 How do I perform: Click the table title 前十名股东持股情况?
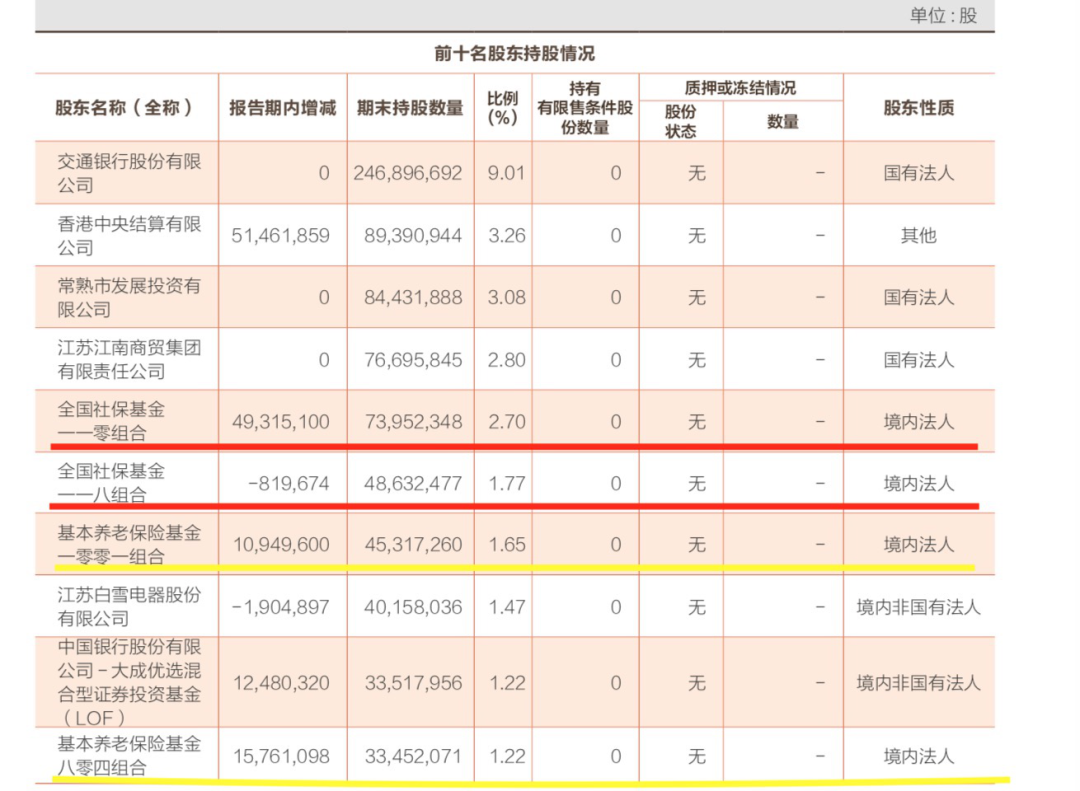click(515, 54)
